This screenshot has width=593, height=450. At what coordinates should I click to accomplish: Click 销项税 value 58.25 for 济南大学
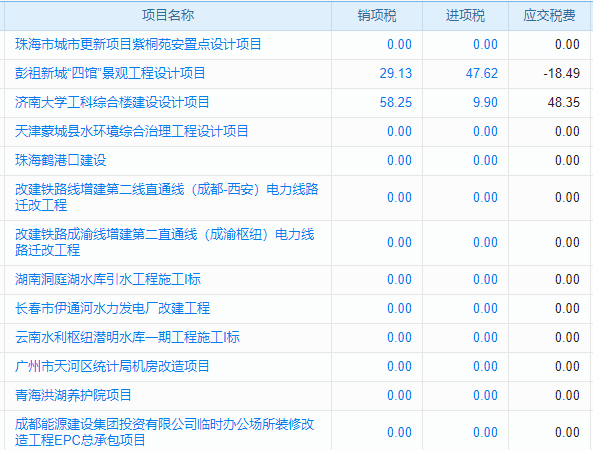click(x=396, y=102)
